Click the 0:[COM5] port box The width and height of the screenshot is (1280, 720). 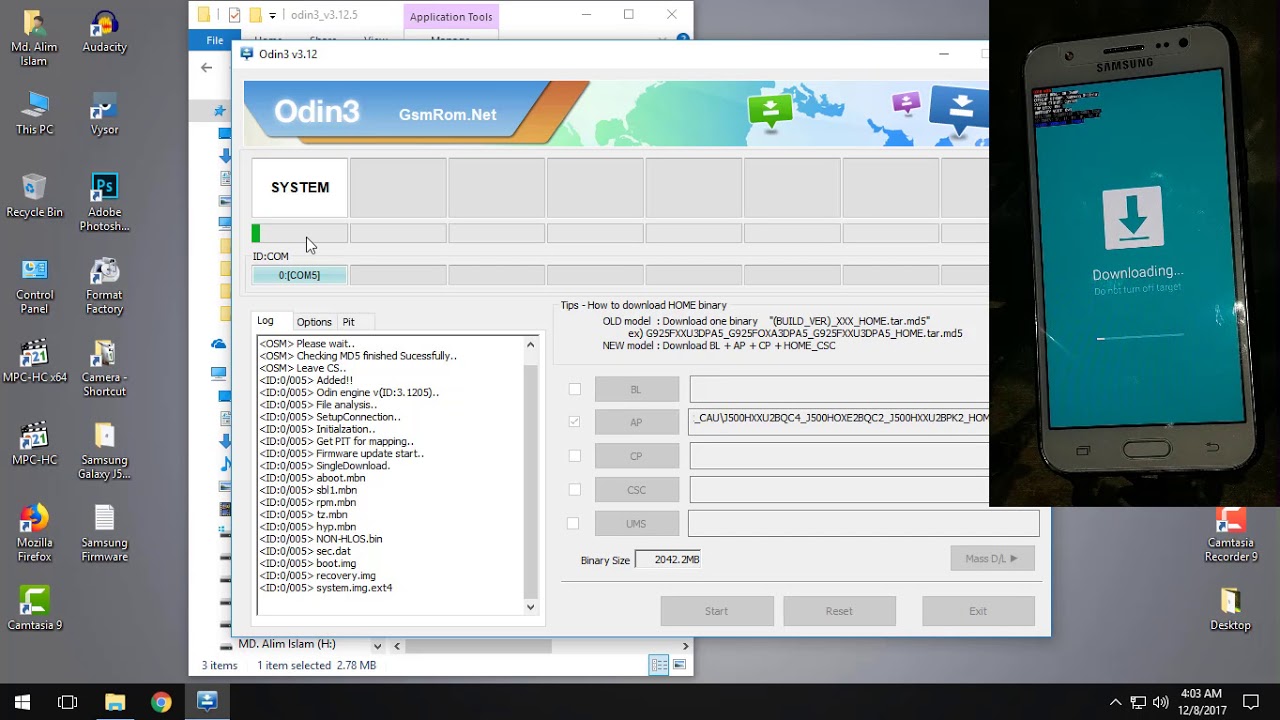click(x=299, y=275)
